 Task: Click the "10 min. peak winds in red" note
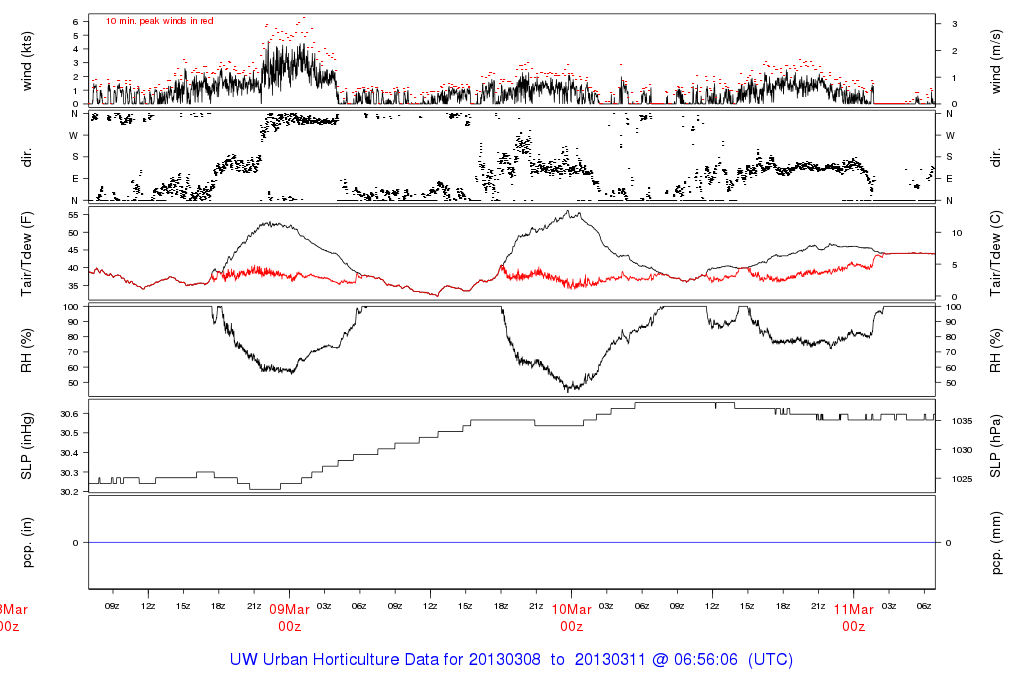159,21
